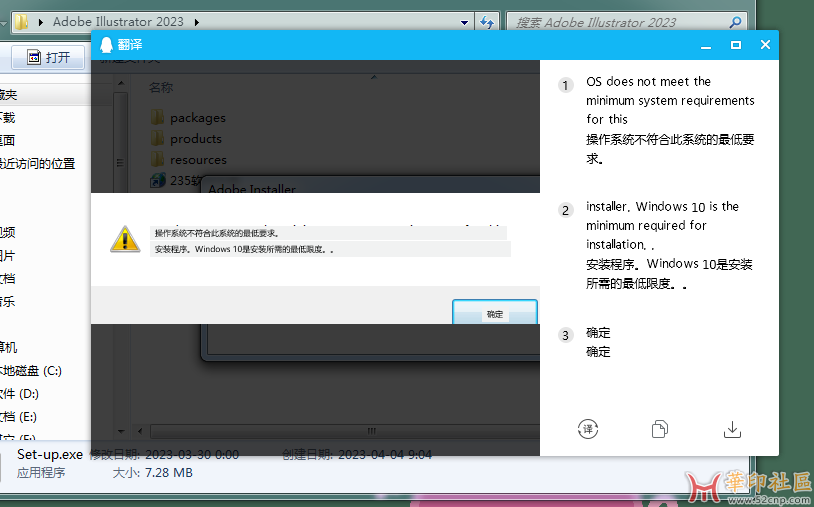Click the yellow warning icon in the dialog
The image size is (814, 507).
click(125, 239)
